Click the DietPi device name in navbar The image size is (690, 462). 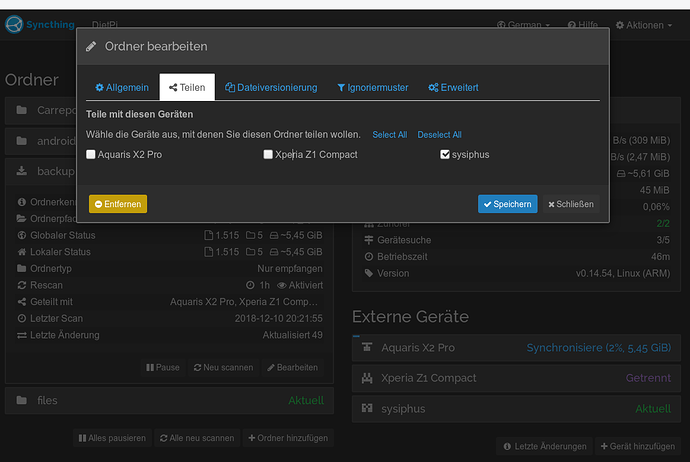(x=105, y=25)
